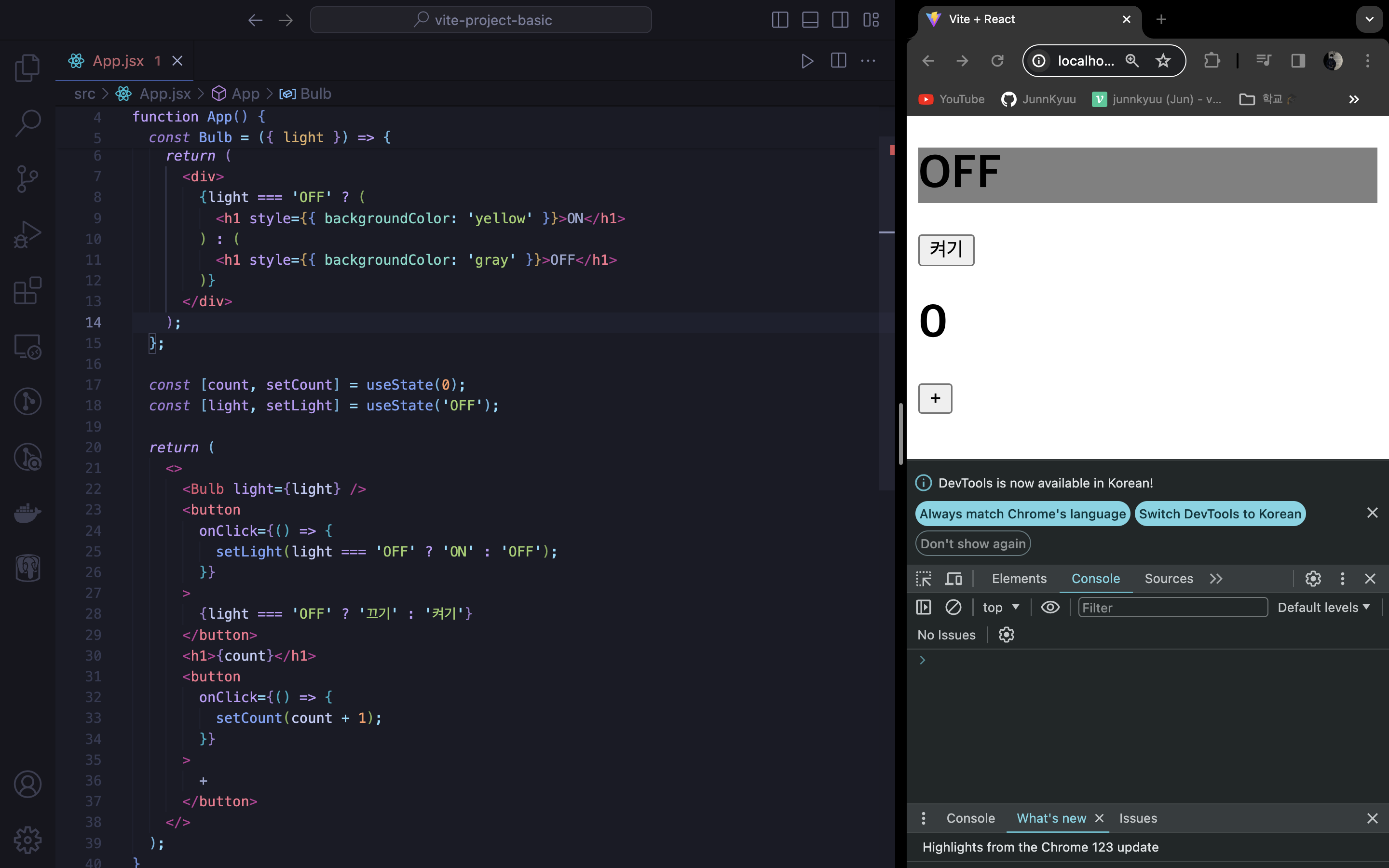The height and width of the screenshot is (868, 1389).
Task: Click the console Filter input field
Action: (1172, 608)
